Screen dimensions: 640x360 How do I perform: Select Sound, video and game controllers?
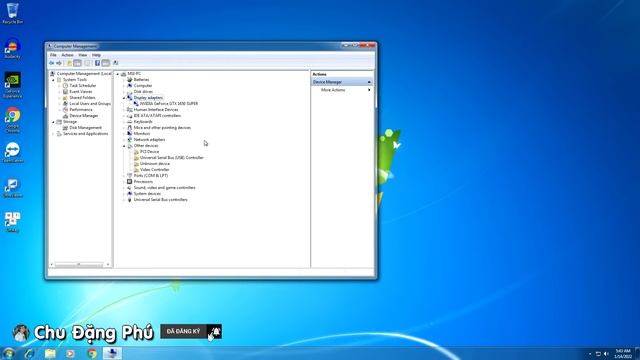[164, 188]
